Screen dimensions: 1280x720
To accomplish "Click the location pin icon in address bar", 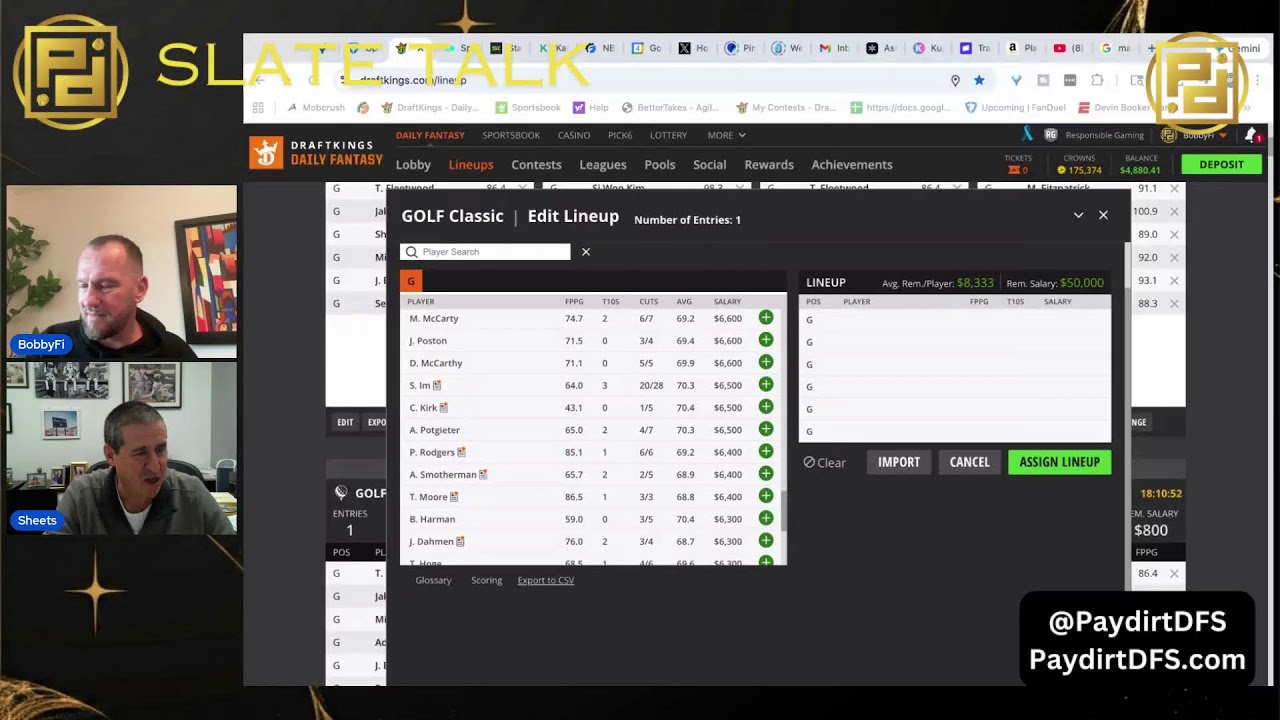I will (x=955, y=80).
